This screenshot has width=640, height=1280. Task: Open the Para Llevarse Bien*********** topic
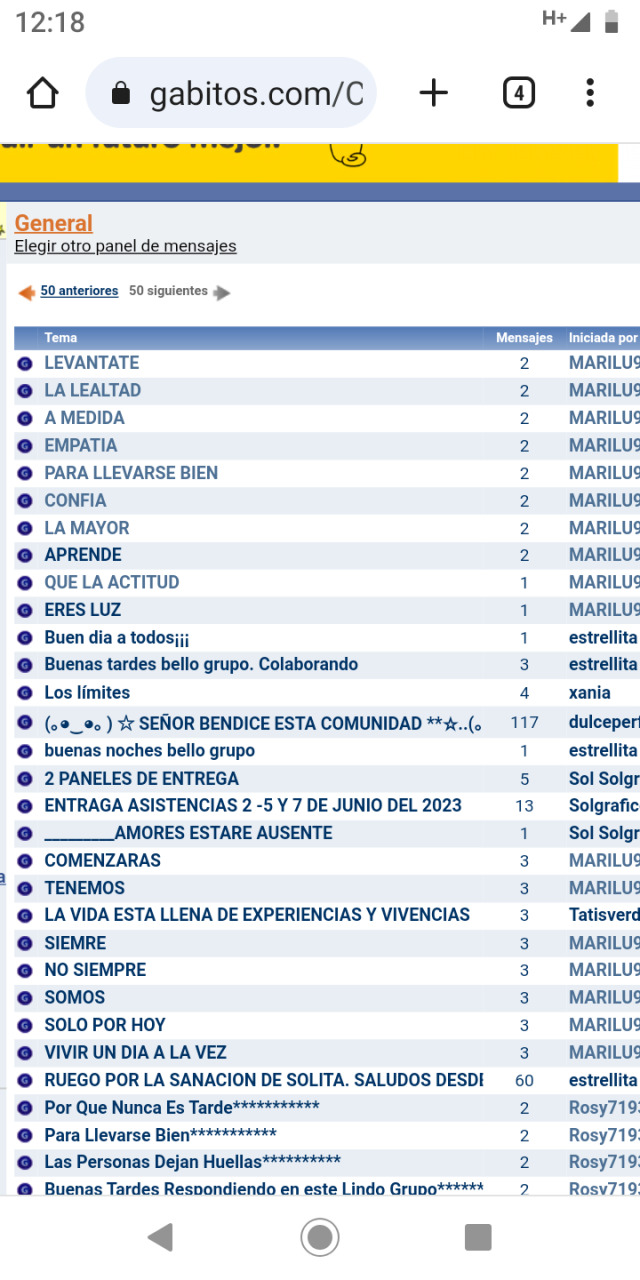160,1135
